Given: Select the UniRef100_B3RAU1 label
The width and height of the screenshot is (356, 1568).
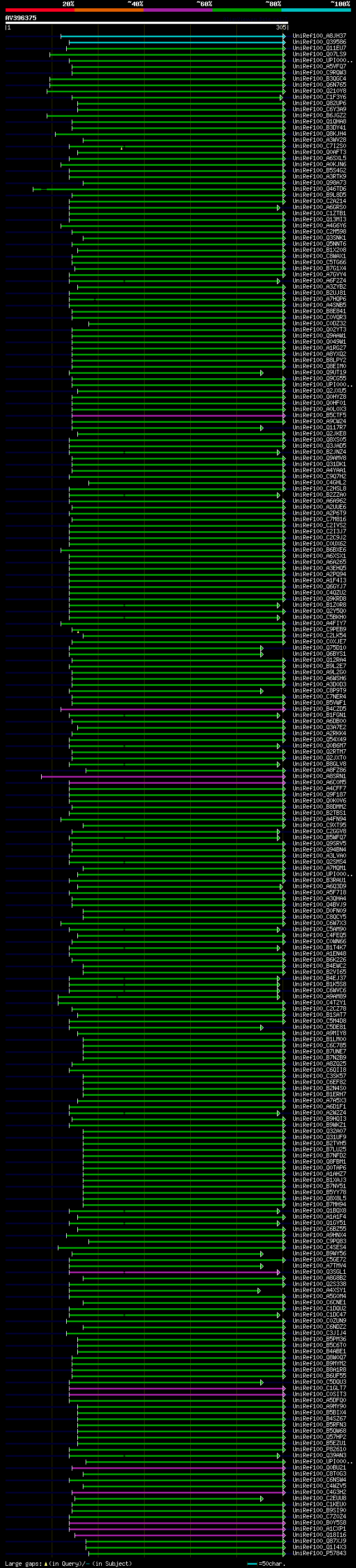Looking at the screenshot, I should click(319, 881).
